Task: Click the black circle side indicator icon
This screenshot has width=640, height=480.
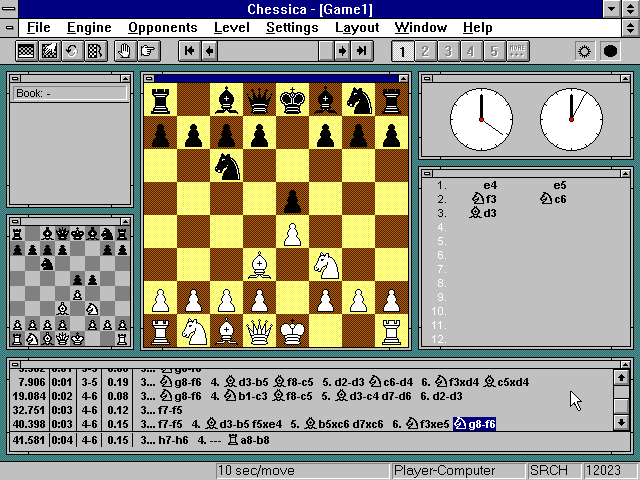Action: (x=610, y=51)
